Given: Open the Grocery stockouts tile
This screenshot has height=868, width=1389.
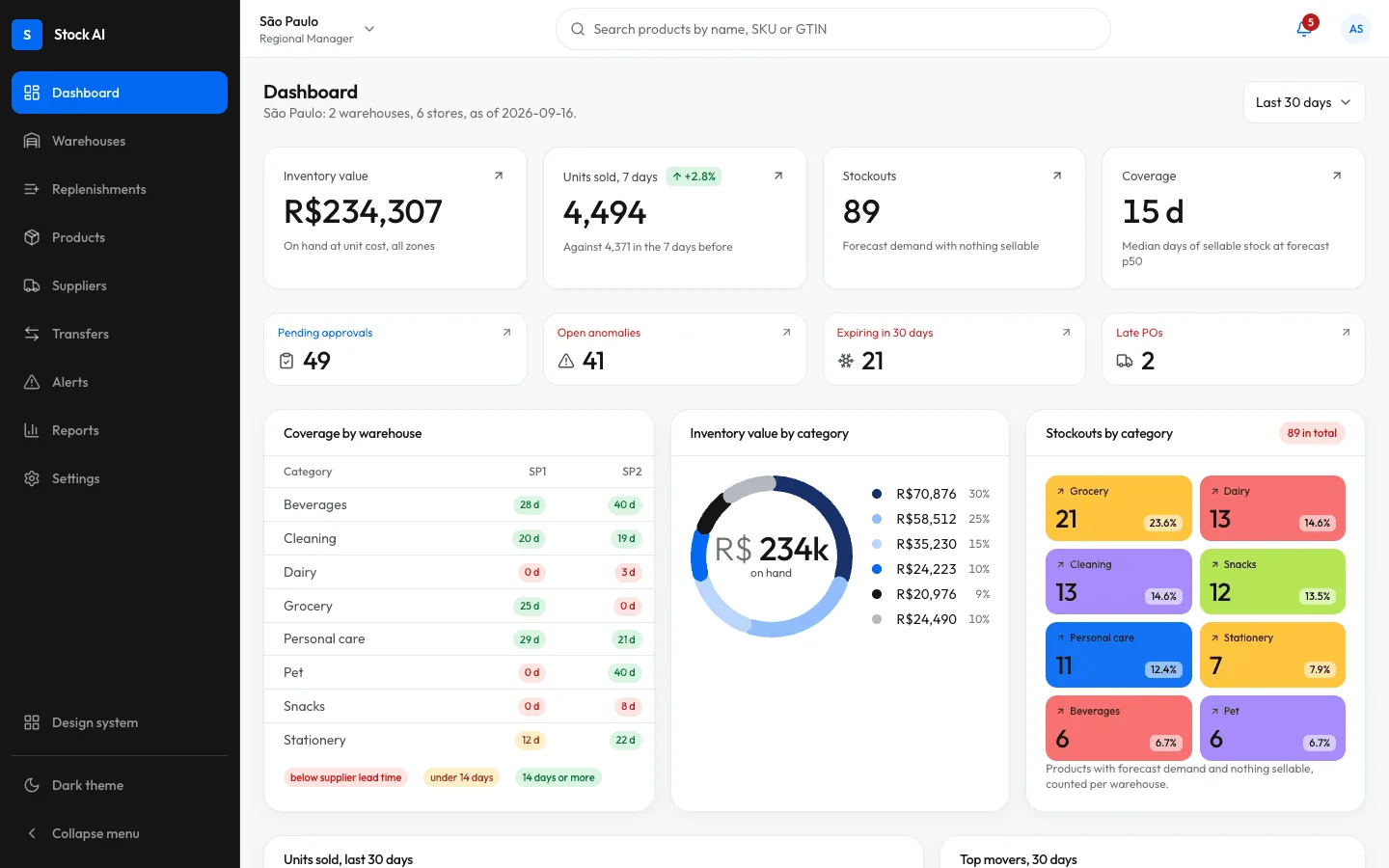Looking at the screenshot, I should (x=1119, y=508).
